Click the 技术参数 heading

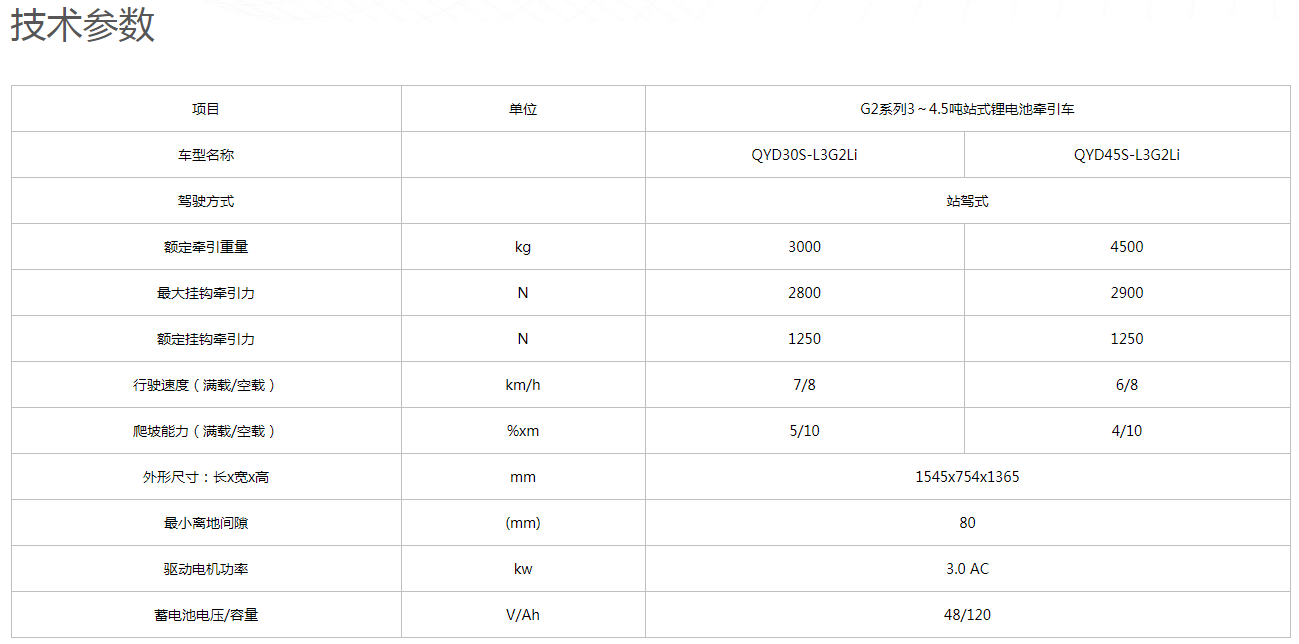(x=83, y=25)
